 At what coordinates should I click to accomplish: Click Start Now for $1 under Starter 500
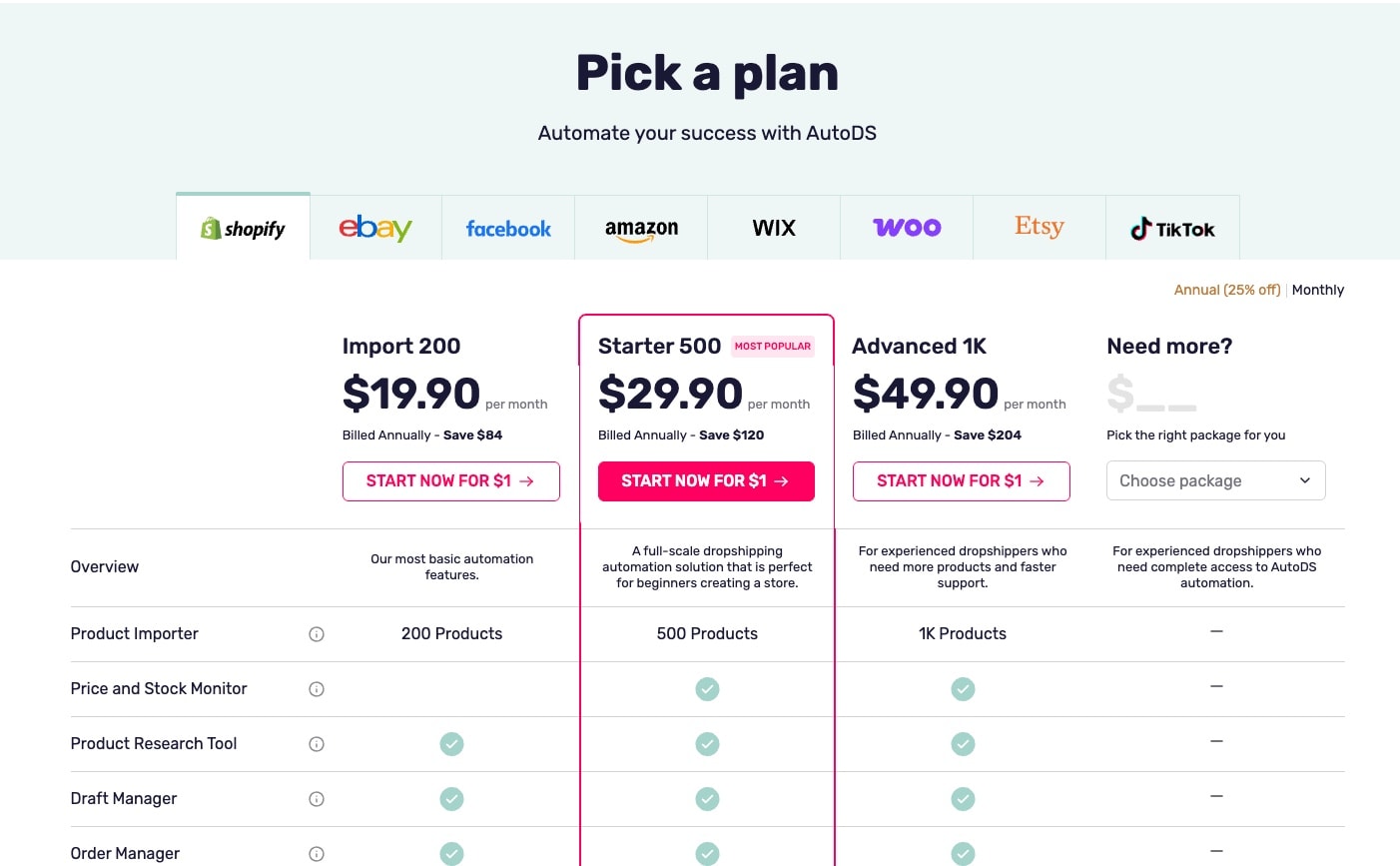point(706,480)
